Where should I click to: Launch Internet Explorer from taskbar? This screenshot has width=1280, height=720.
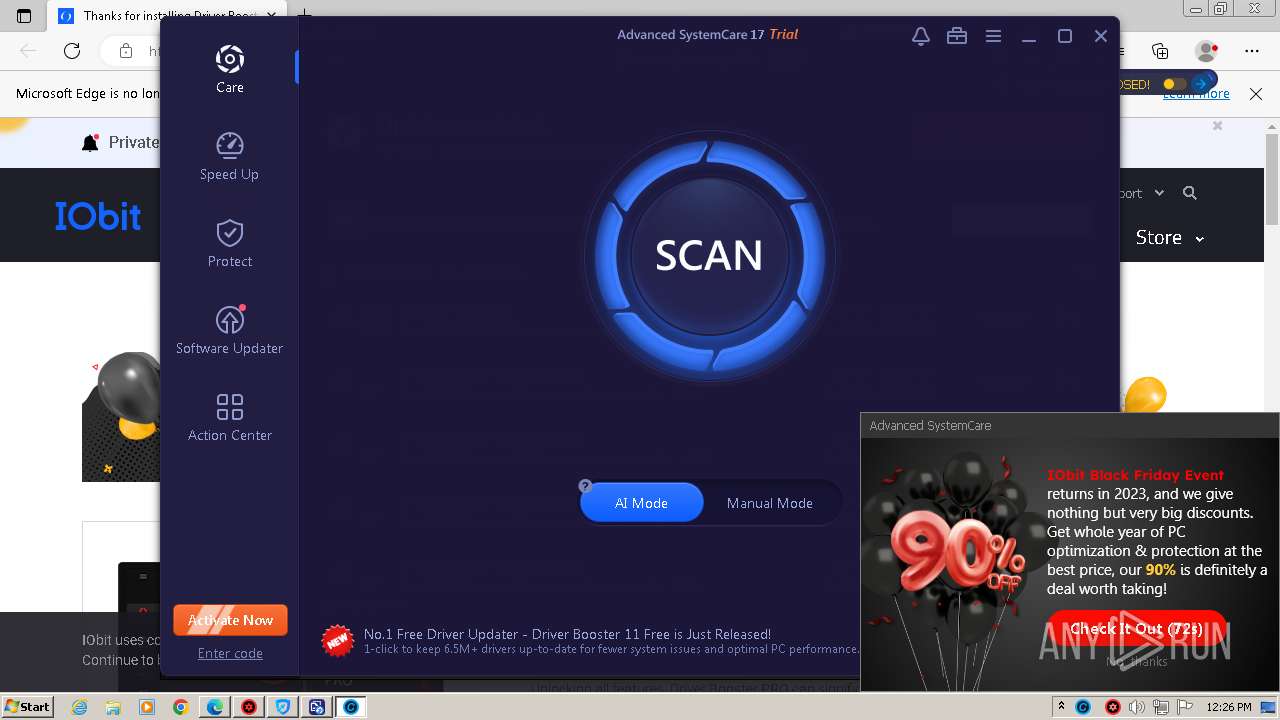coord(80,707)
